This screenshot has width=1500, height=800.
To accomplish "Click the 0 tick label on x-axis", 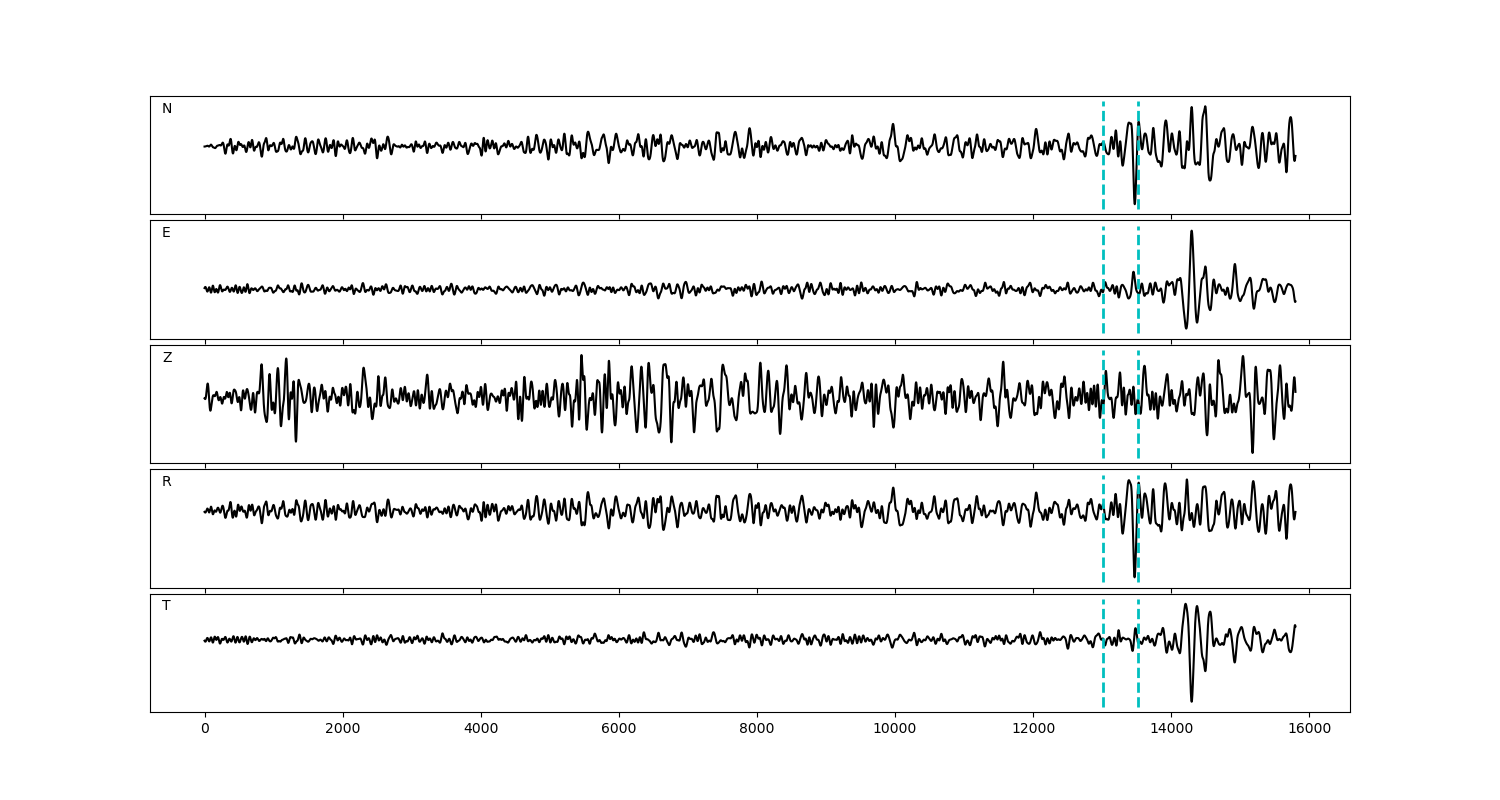I will click(x=205, y=729).
